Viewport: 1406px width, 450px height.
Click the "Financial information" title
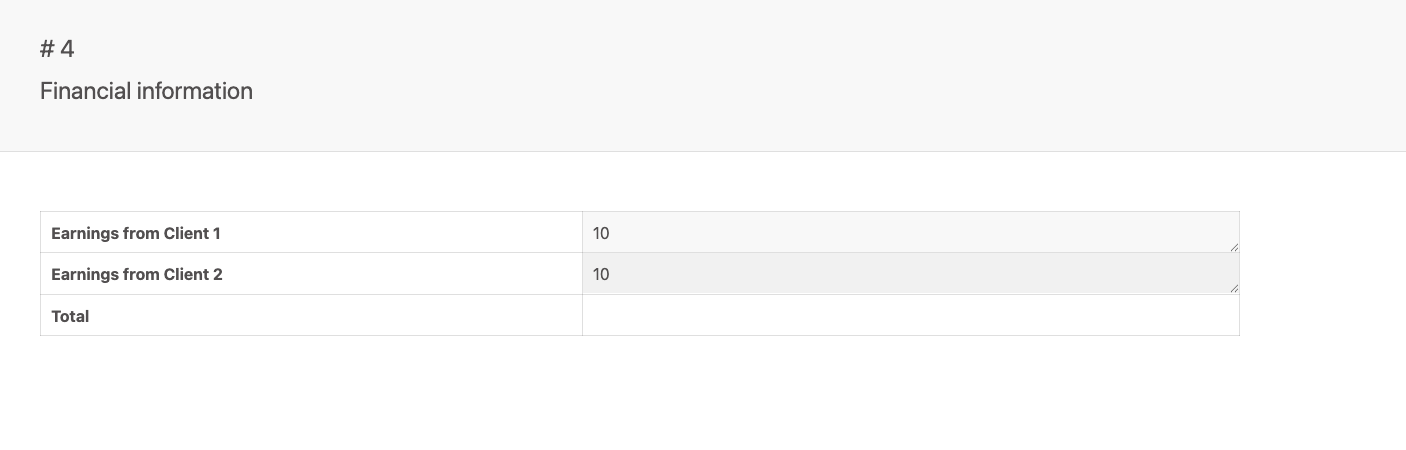[x=146, y=91]
